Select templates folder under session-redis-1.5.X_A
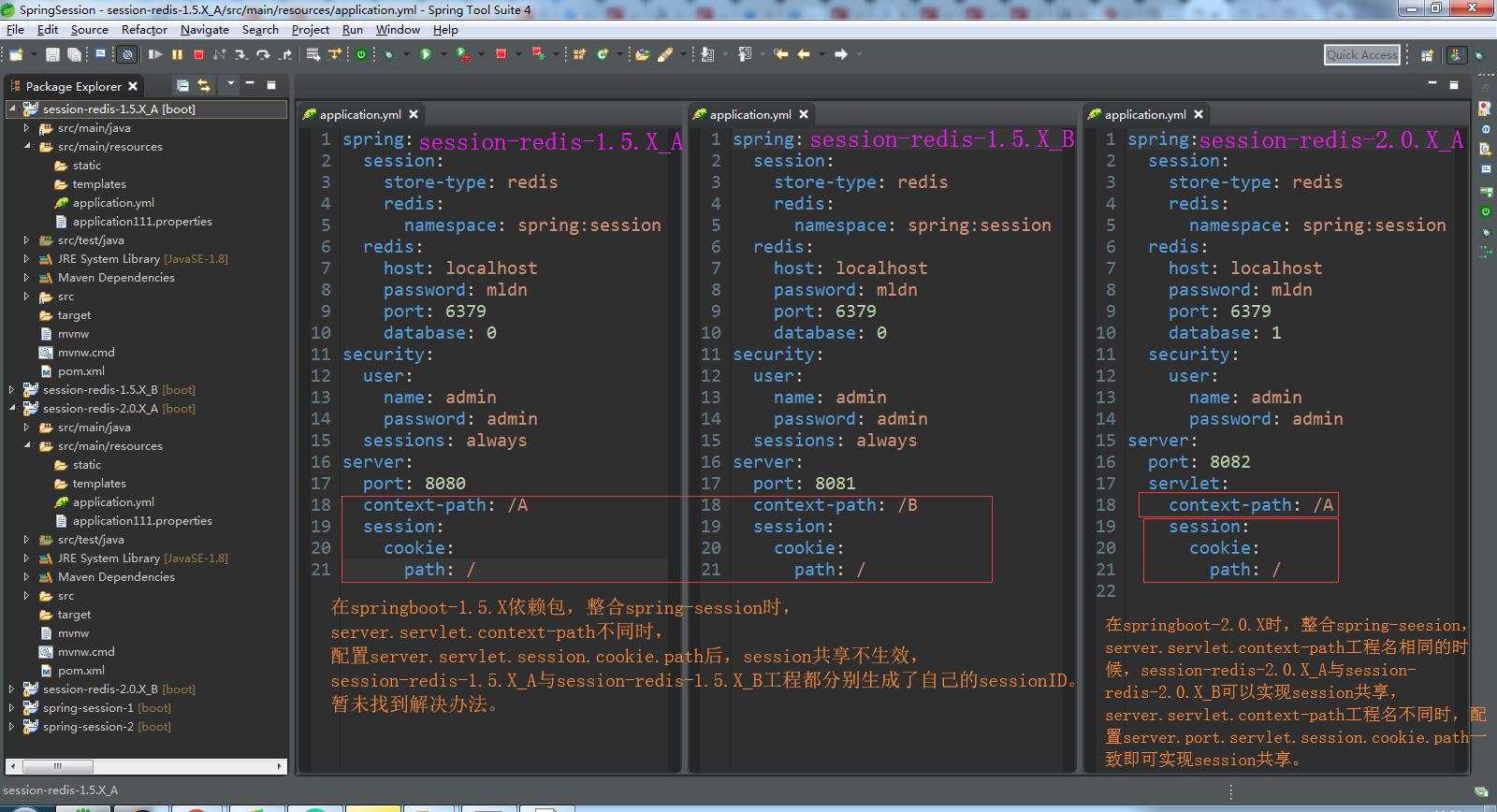The width and height of the screenshot is (1497, 812). 99,184
